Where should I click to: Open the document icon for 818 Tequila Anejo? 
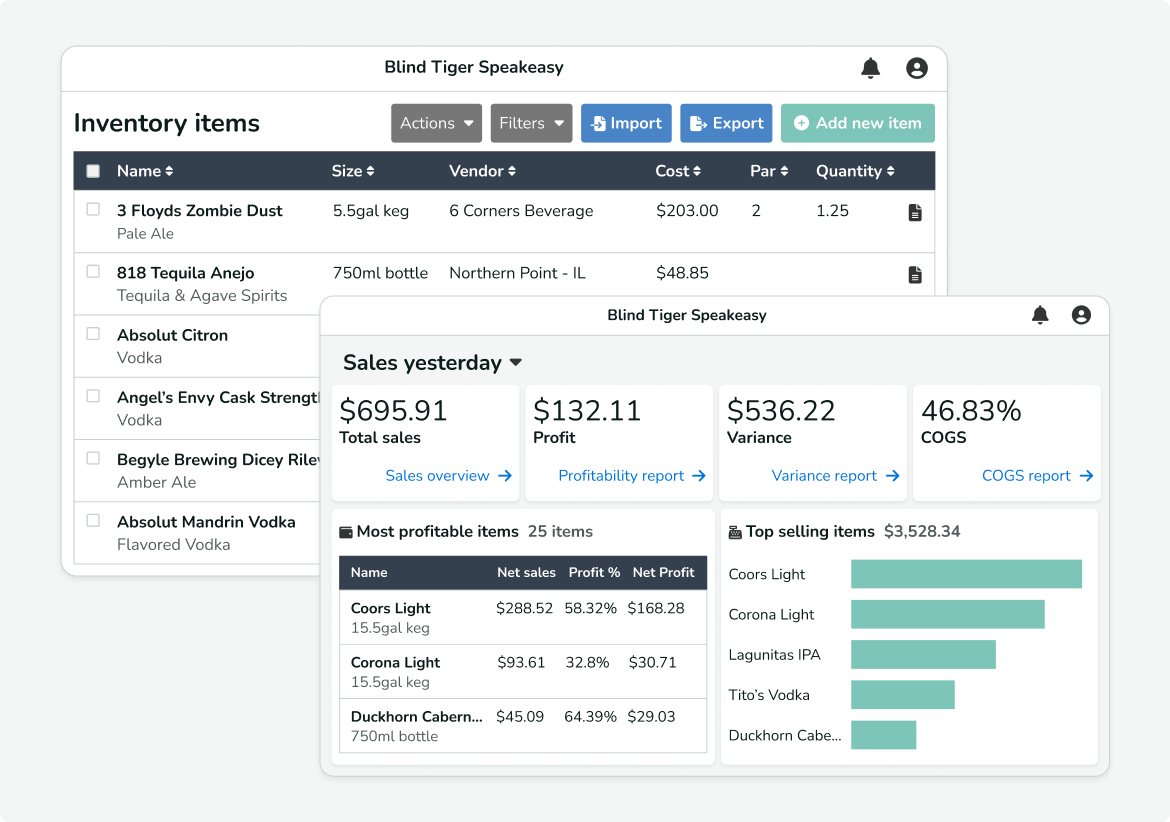tap(915, 274)
